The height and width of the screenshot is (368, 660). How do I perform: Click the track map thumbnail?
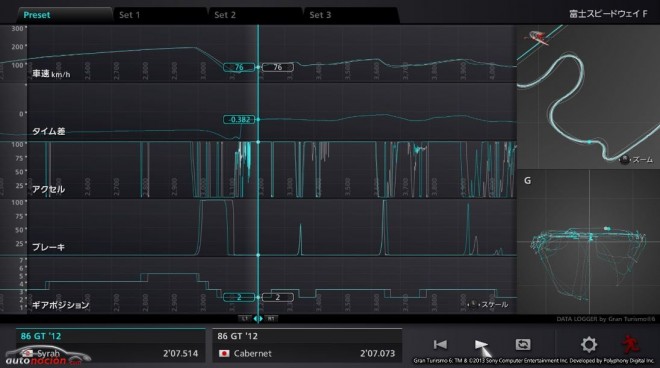(588, 97)
